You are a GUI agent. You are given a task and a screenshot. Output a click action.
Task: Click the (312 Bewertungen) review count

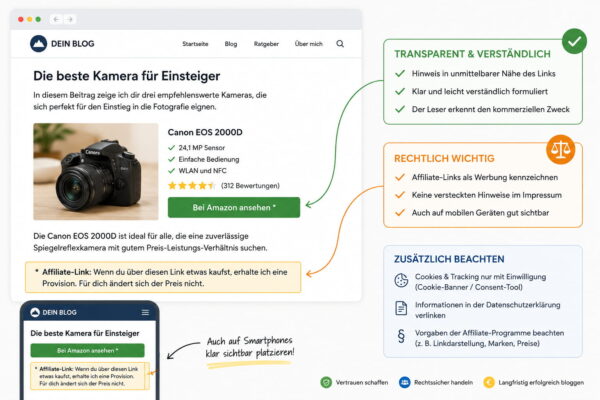coord(250,186)
